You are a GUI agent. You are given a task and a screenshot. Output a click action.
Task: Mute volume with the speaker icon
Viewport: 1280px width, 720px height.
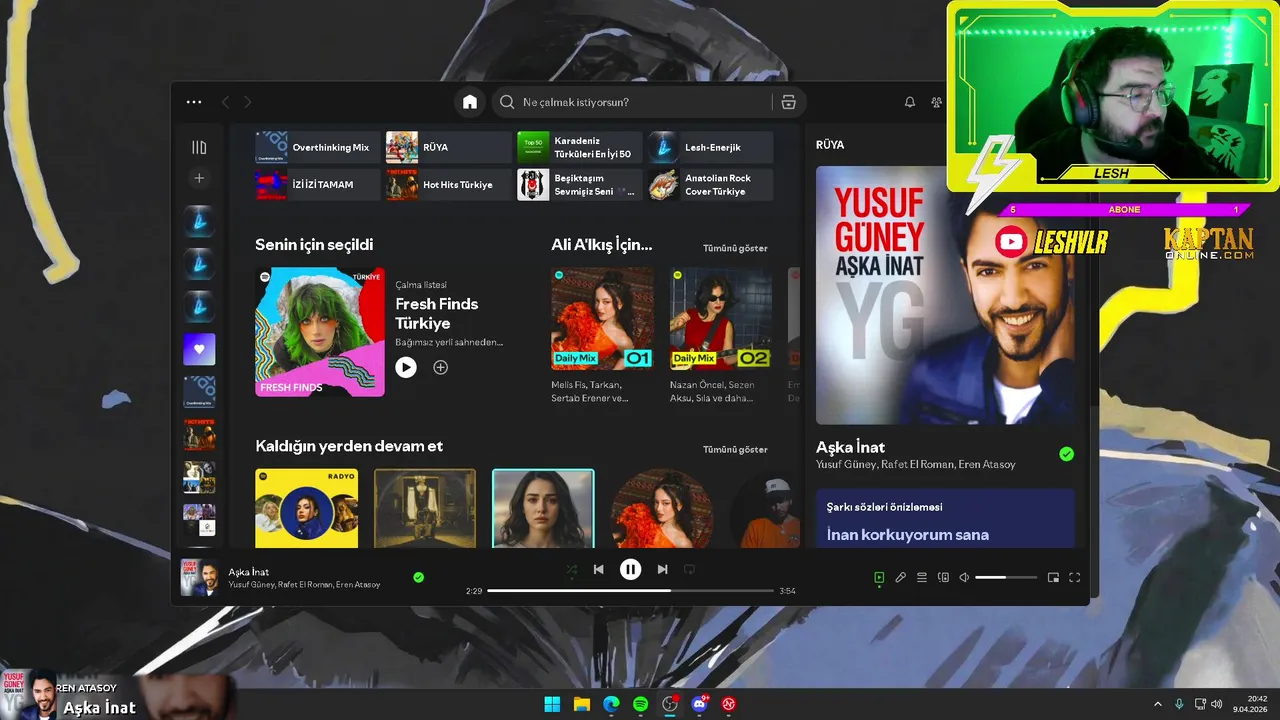tap(964, 577)
